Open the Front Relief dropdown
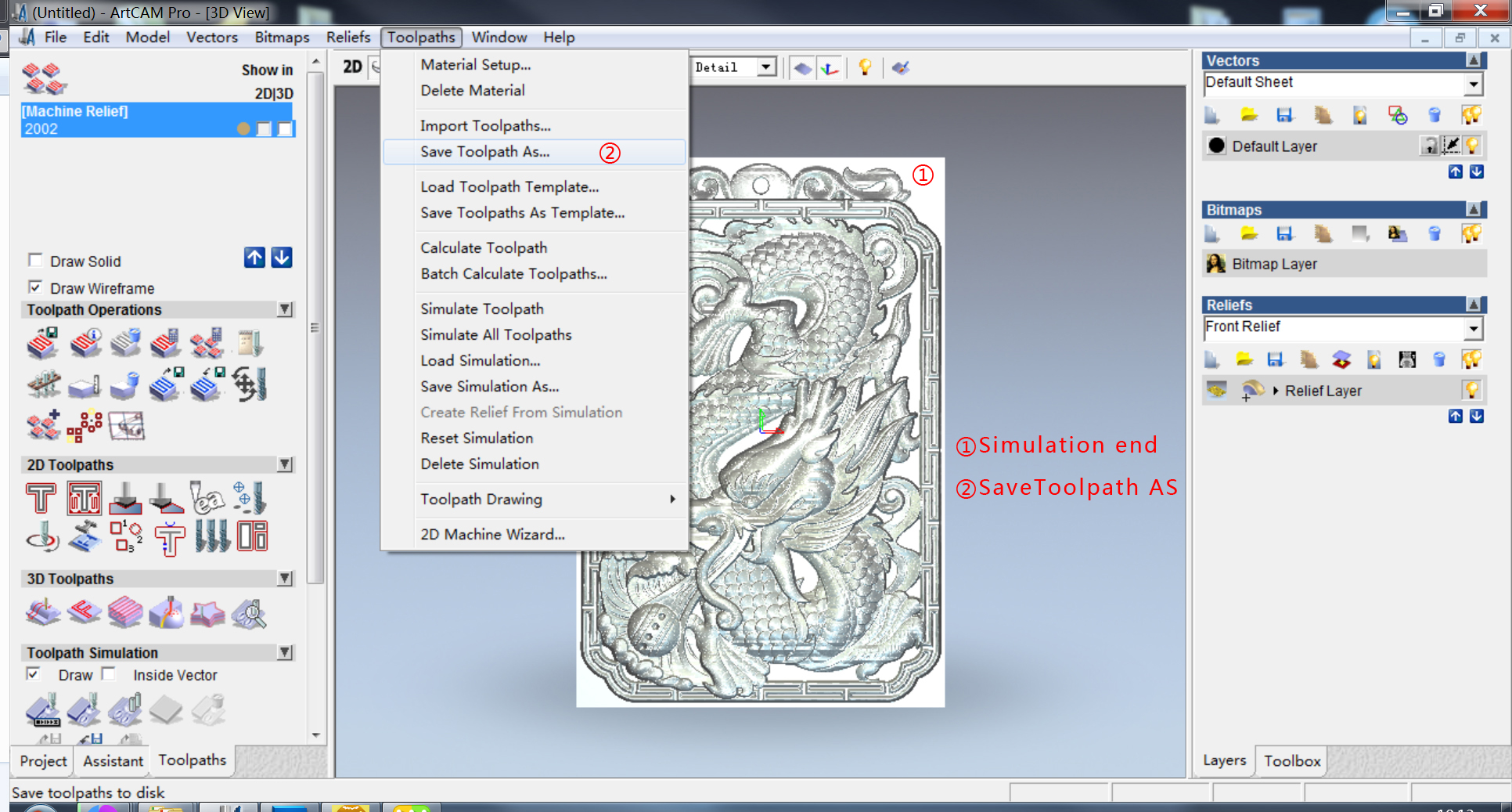Viewport: 1512px width, 812px height. [x=1474, y=328]
